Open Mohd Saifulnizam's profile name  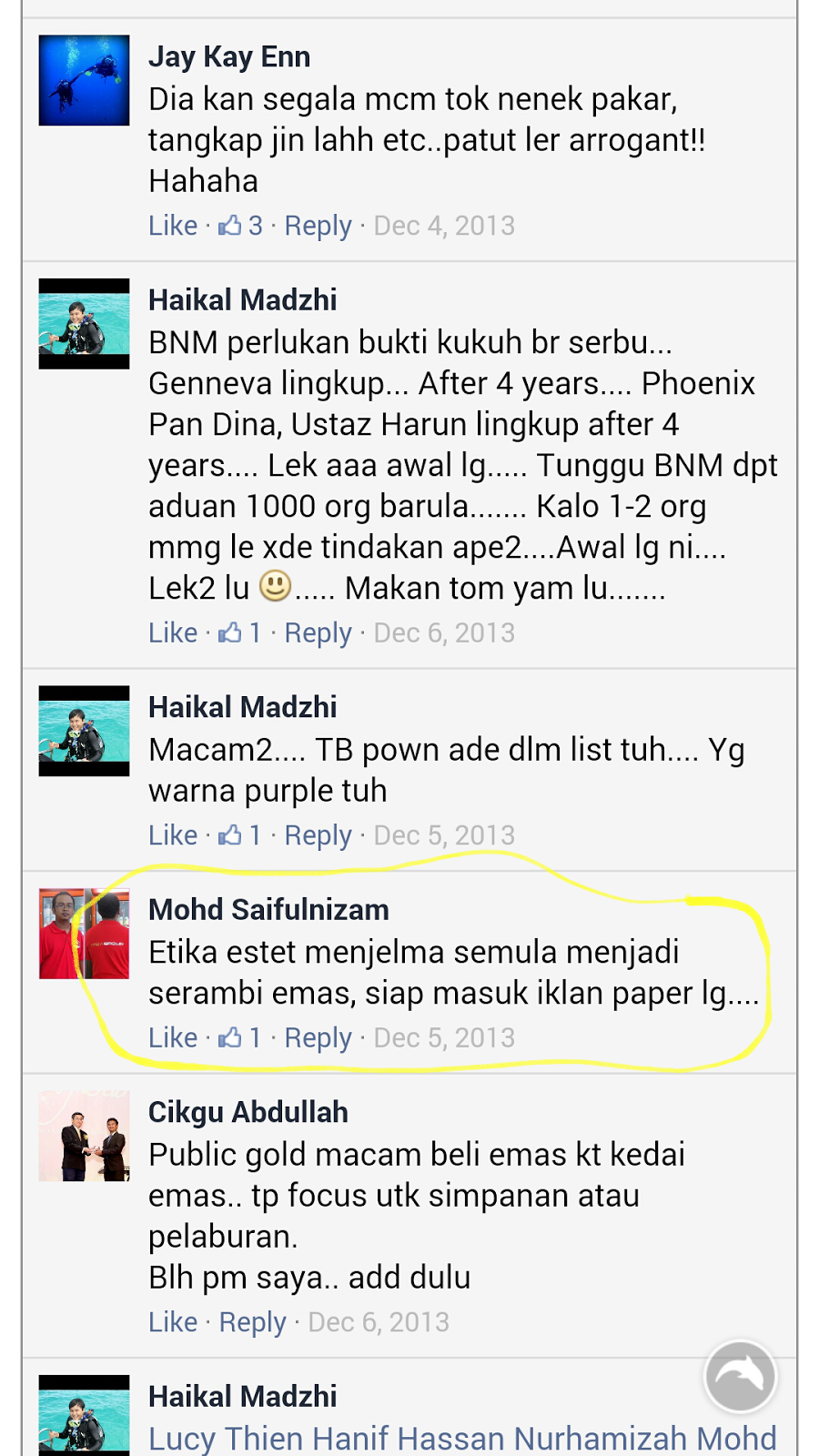[x=268, y=909]
